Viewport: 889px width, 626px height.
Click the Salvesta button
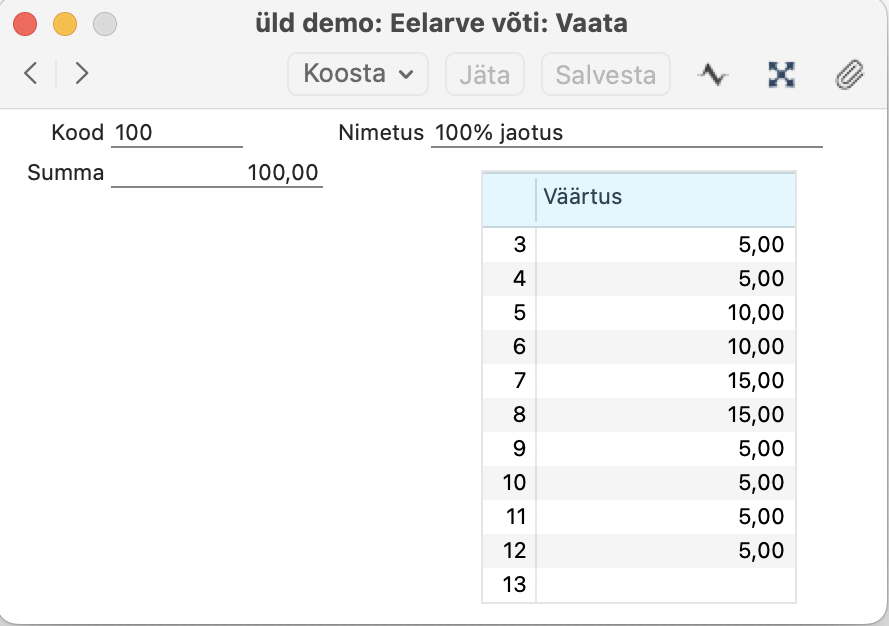coord(605,74)
